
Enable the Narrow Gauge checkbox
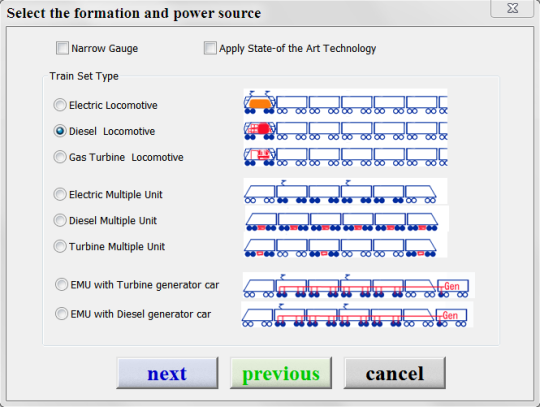point(62,48)
